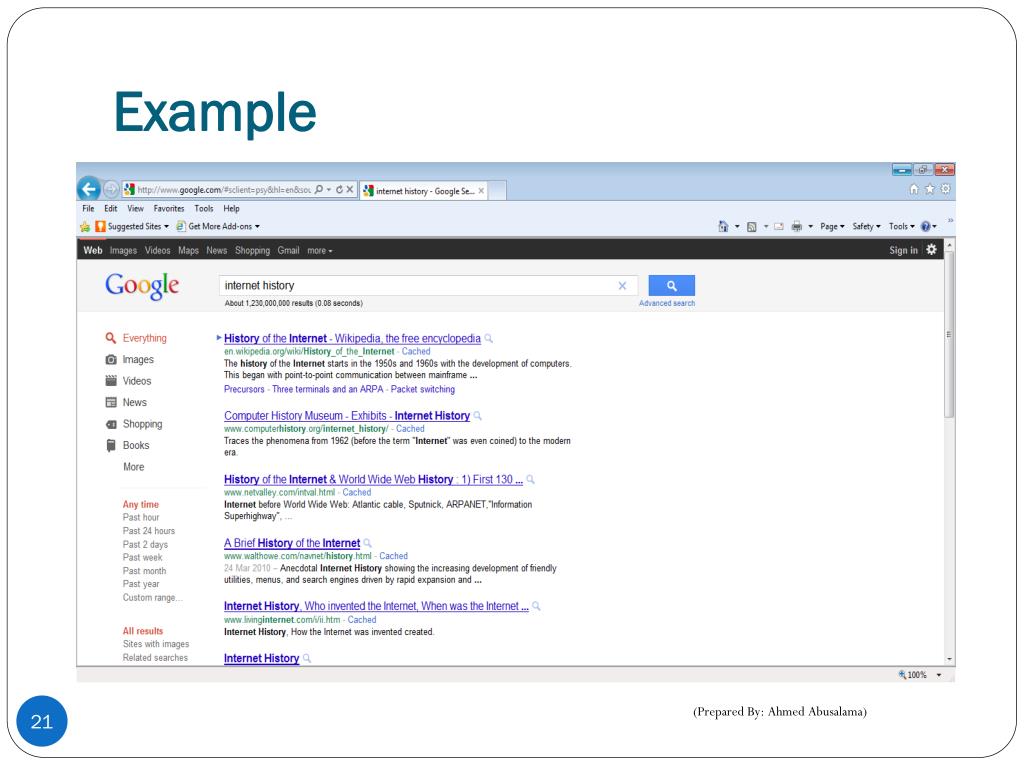Open Favorites with the star icon at top right
Viewport: 1024px width, 768px height.
click(929, 189)
